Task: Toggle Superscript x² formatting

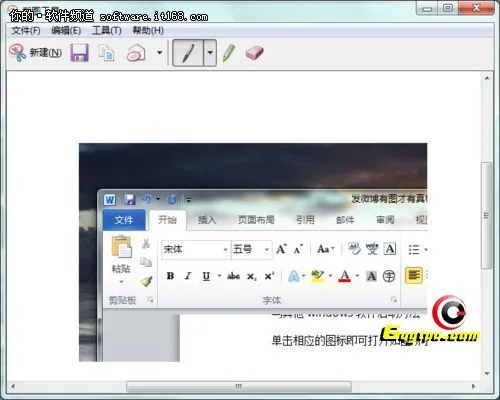Action: [269, 276]
